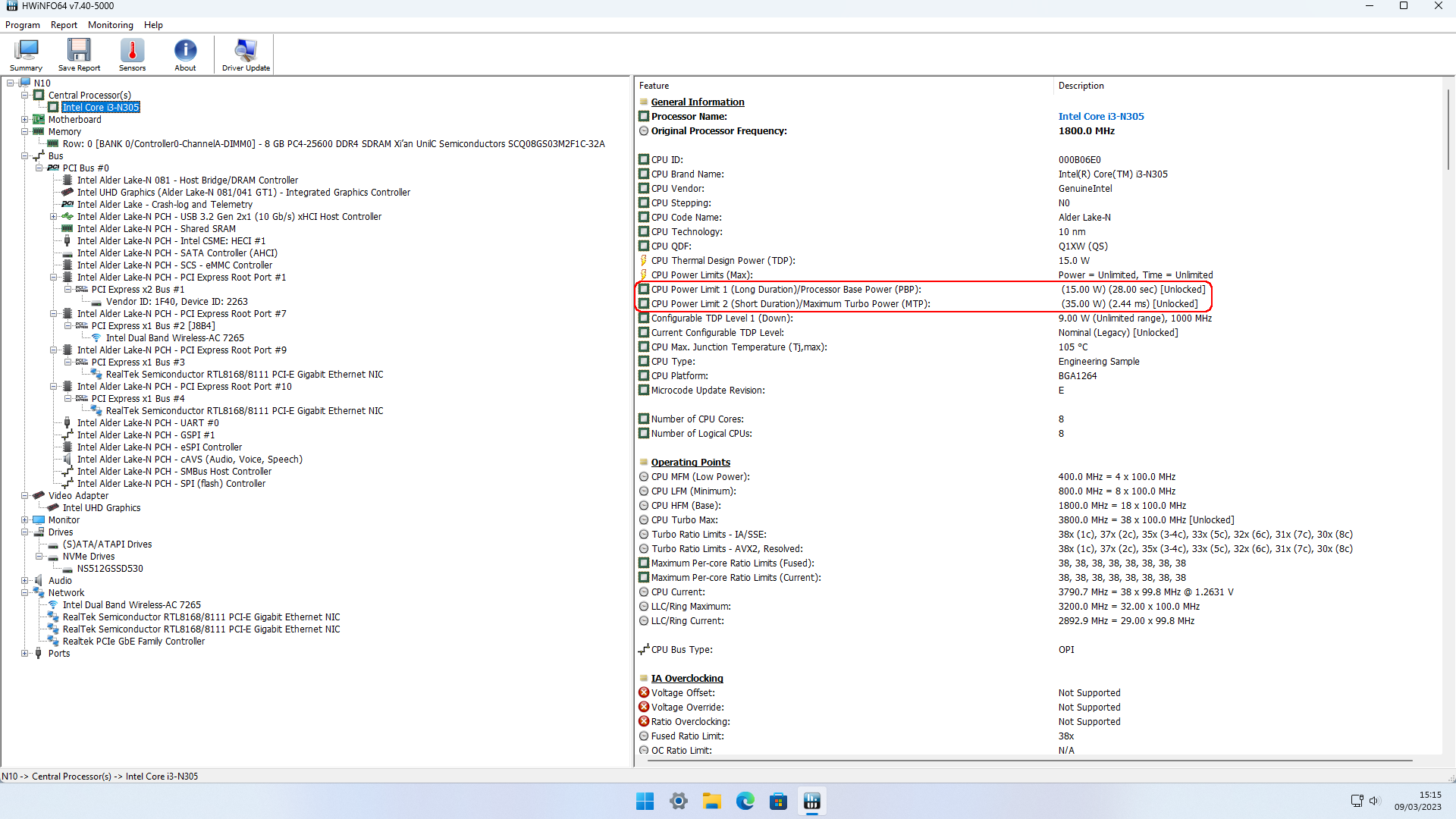1456x819 pixels.
Task: Expand the Ports tree node
Action: click(25, 654)
